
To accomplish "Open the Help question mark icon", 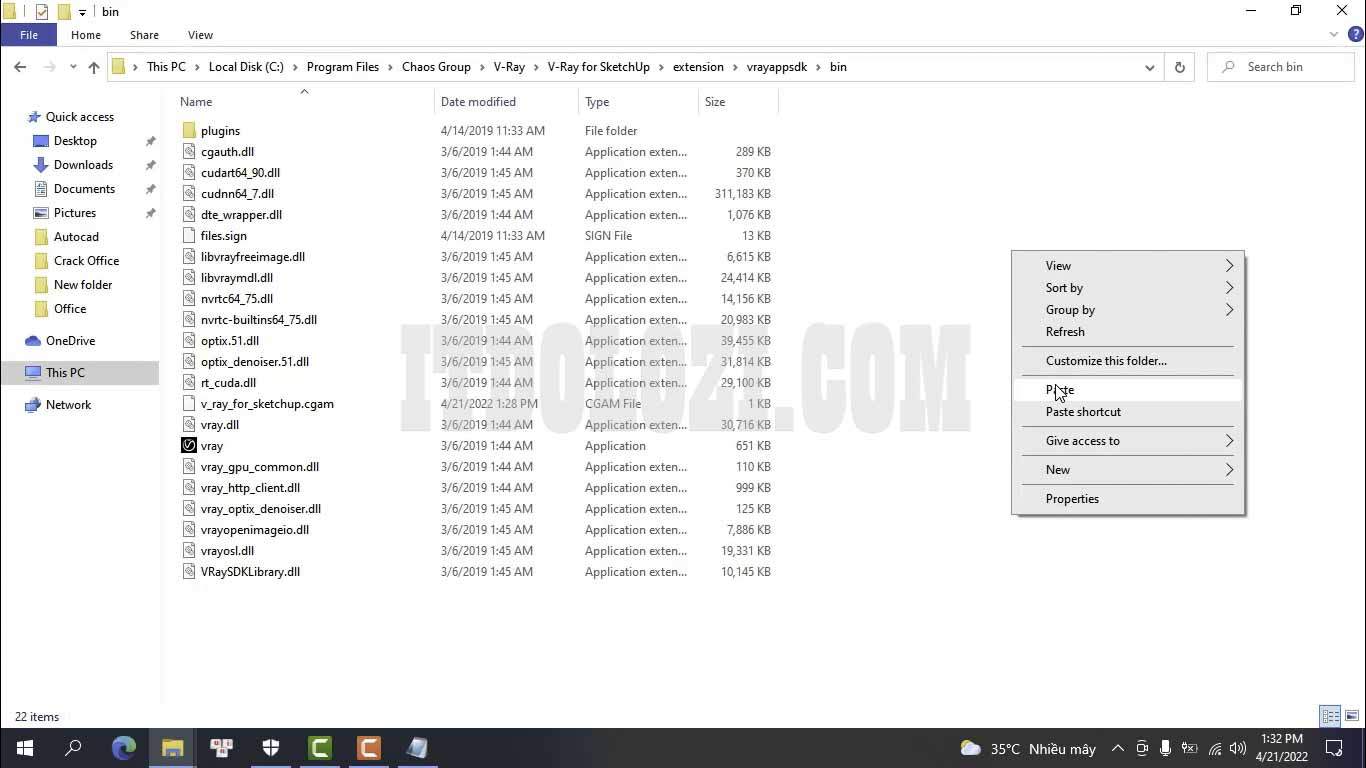I will click(x=1355, y=35).
